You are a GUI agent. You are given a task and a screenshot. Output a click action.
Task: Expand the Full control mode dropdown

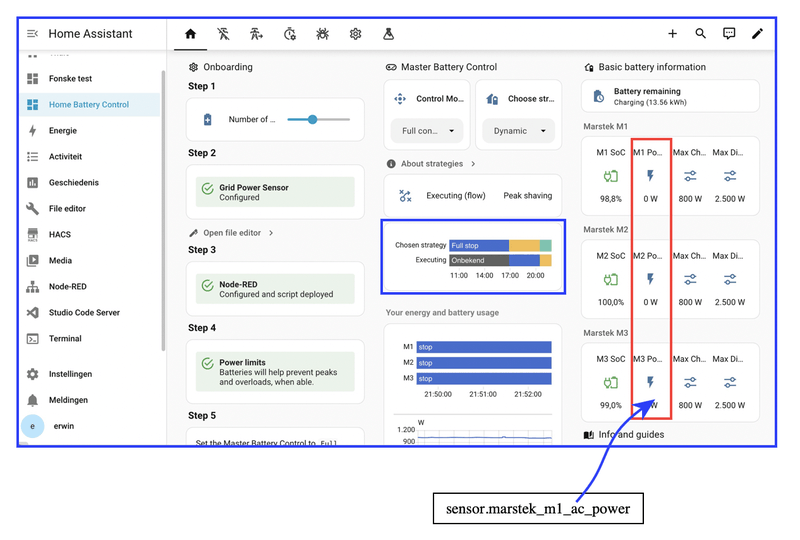point(427,131)
